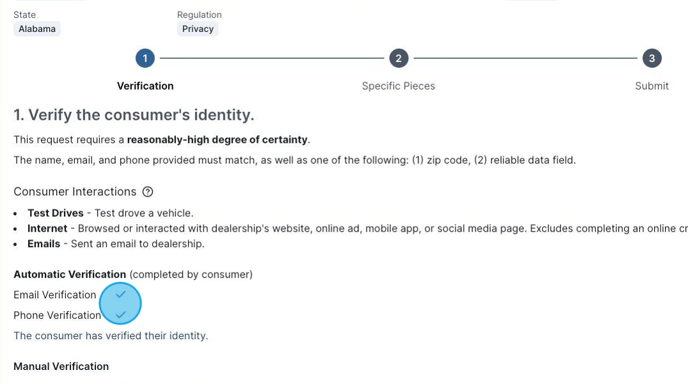Viewport: 688px width, 384px height.
Task: Open the Verification step label
Action: 145,86
